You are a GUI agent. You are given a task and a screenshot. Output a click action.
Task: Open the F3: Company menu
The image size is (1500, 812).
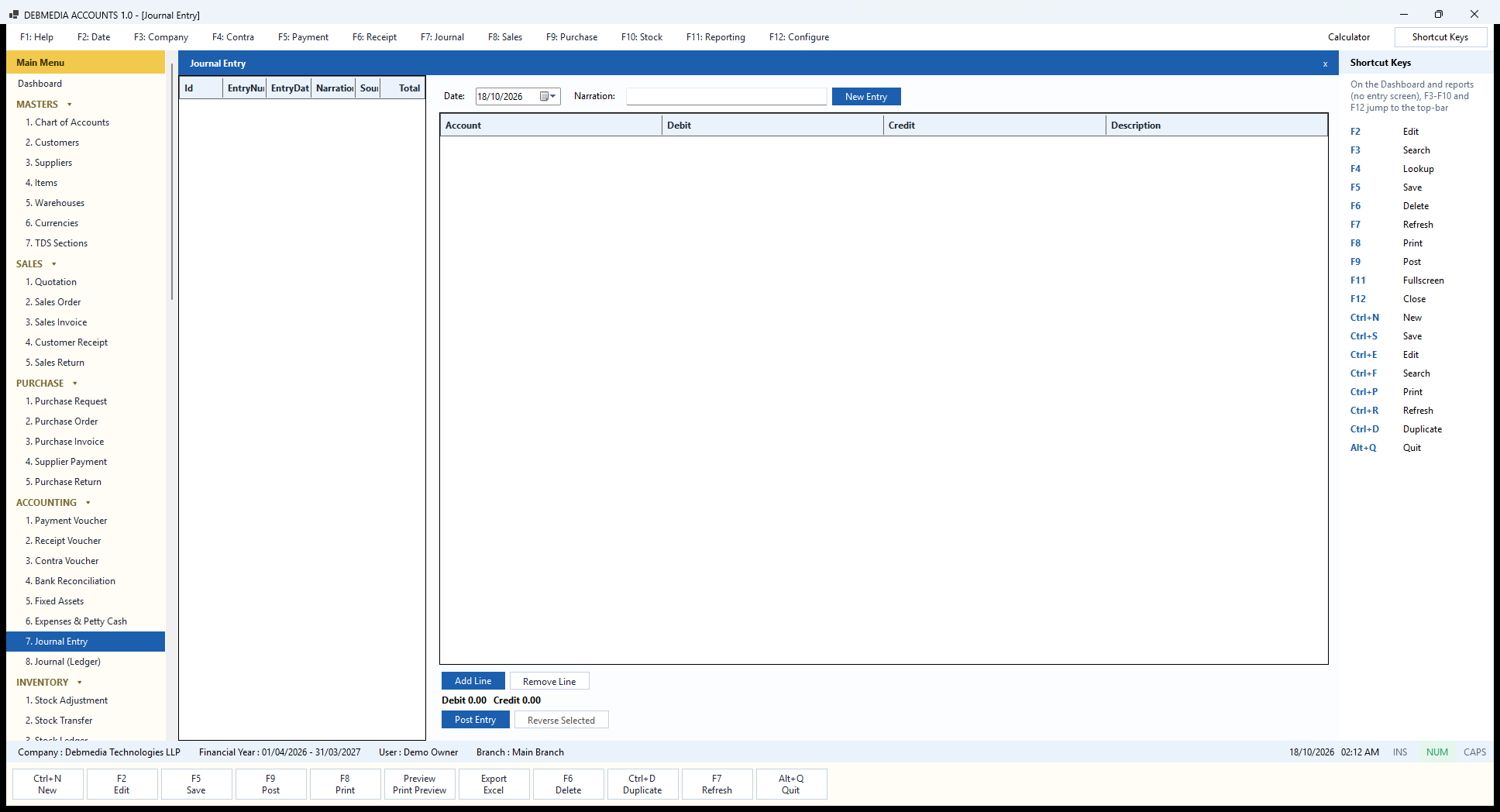pos(161,37)
